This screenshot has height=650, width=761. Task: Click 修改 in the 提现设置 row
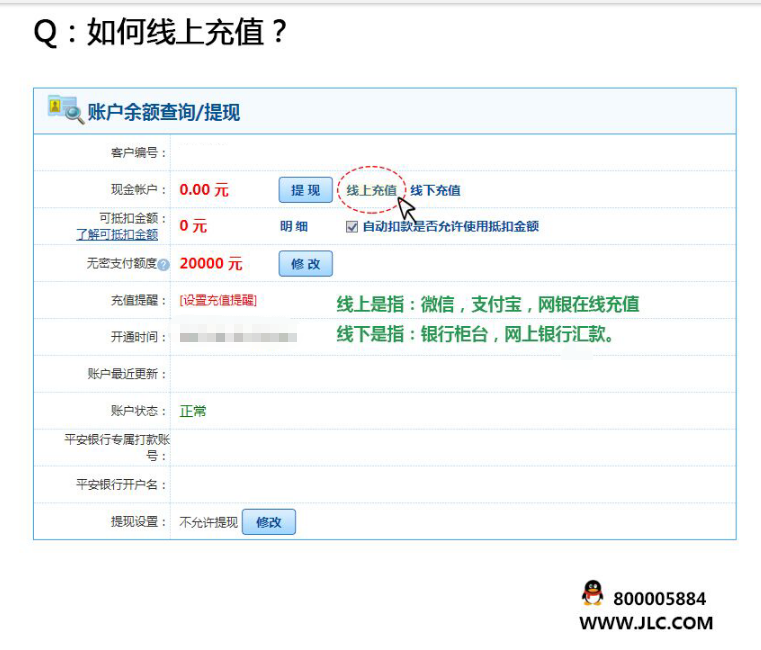pyautogui.click(x=269, y=522)
